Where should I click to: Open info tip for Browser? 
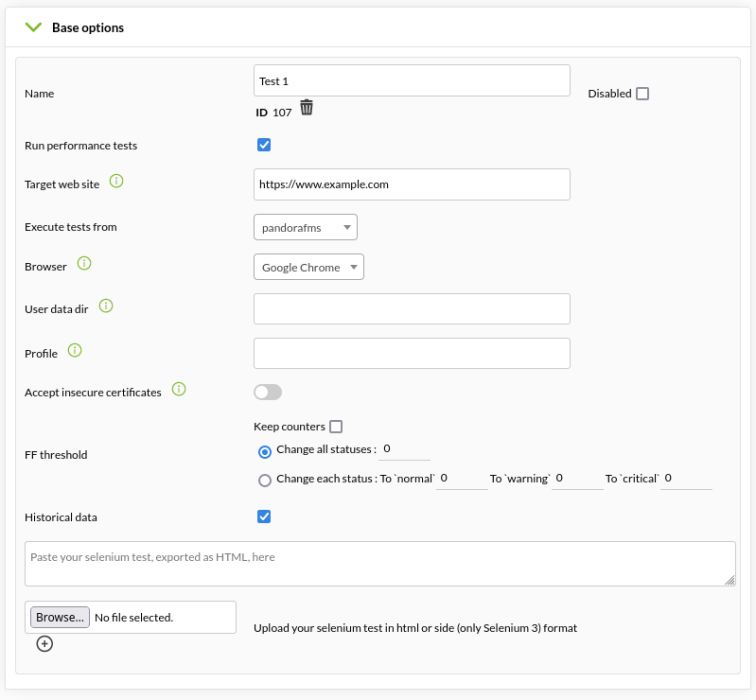(84, 263)
